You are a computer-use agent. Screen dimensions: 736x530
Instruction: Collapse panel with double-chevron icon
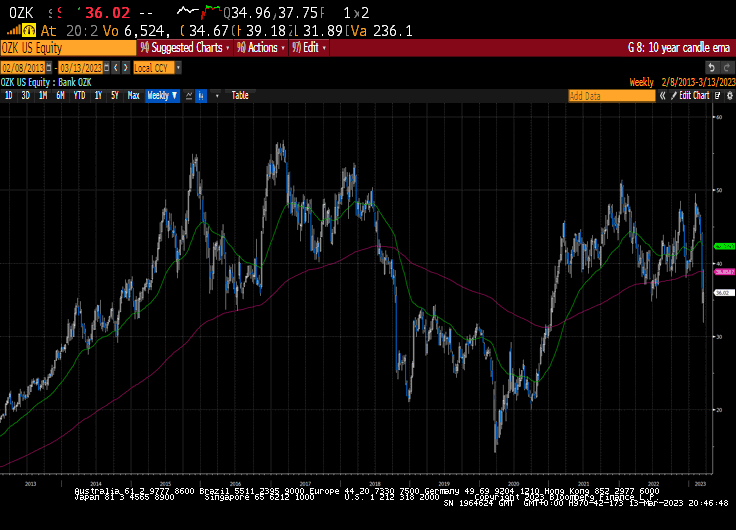click(x=662, y=96)
